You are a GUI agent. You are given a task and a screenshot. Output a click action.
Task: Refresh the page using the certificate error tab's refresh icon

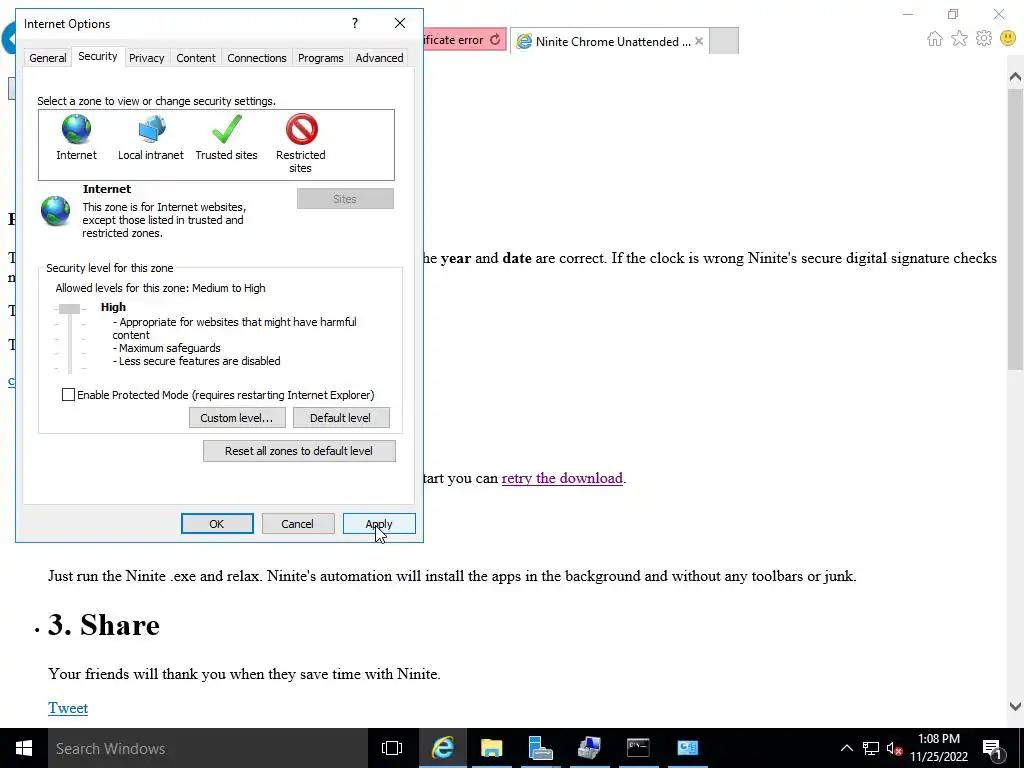[x=495, y=40]
